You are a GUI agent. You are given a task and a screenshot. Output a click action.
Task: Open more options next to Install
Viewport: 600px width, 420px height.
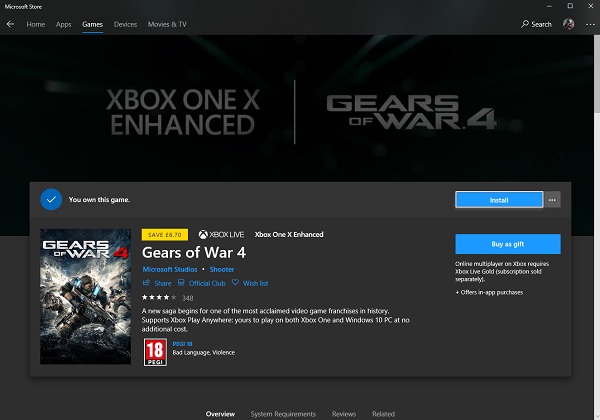[552, 200]
